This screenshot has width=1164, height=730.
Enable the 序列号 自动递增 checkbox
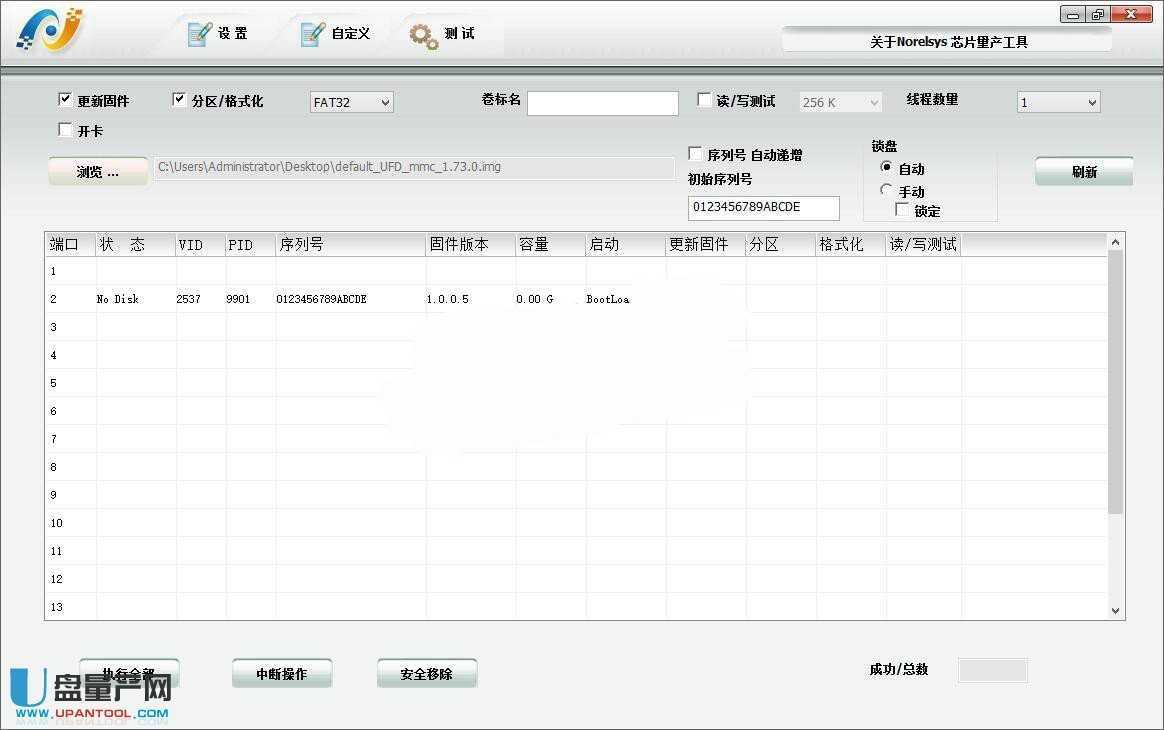tap(696, 154)
